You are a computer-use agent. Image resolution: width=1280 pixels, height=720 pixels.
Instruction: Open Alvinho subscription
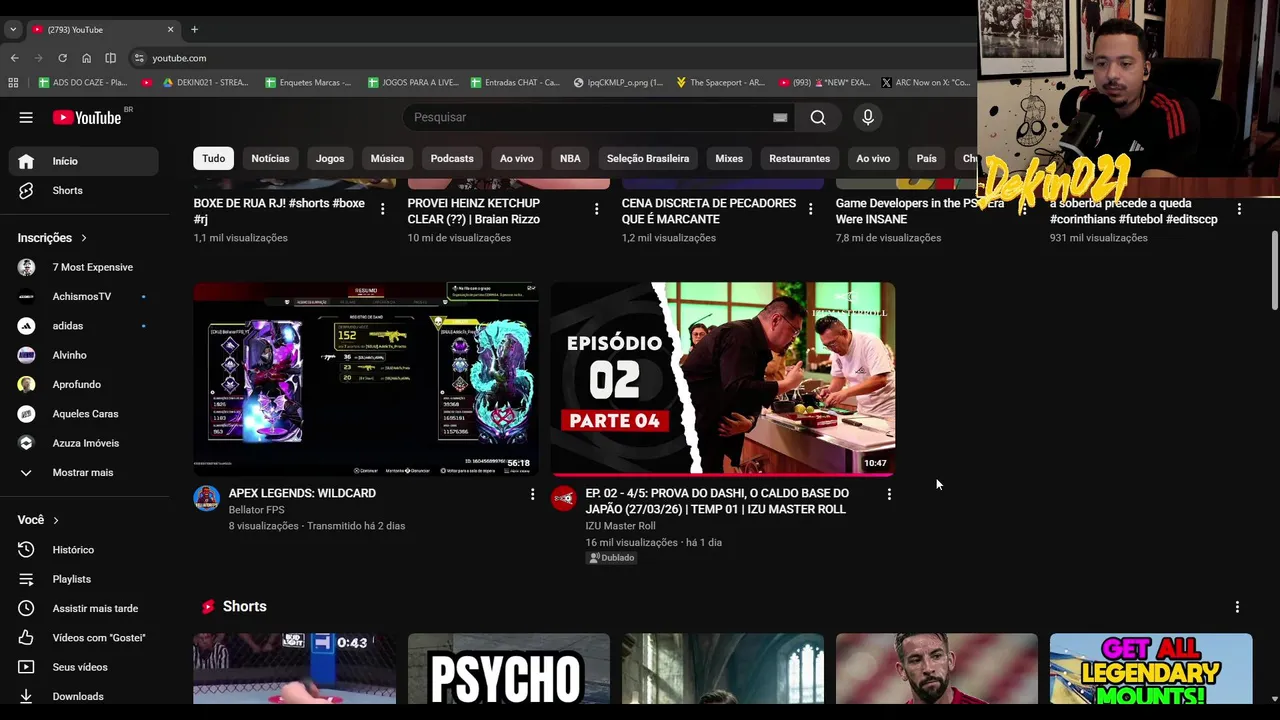coord(84,355)
